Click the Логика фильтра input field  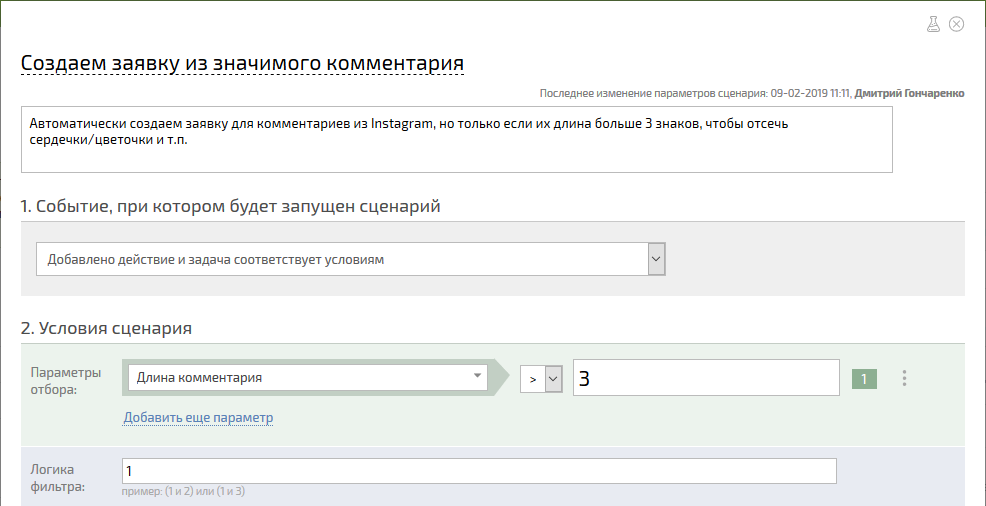click(479, 471)
